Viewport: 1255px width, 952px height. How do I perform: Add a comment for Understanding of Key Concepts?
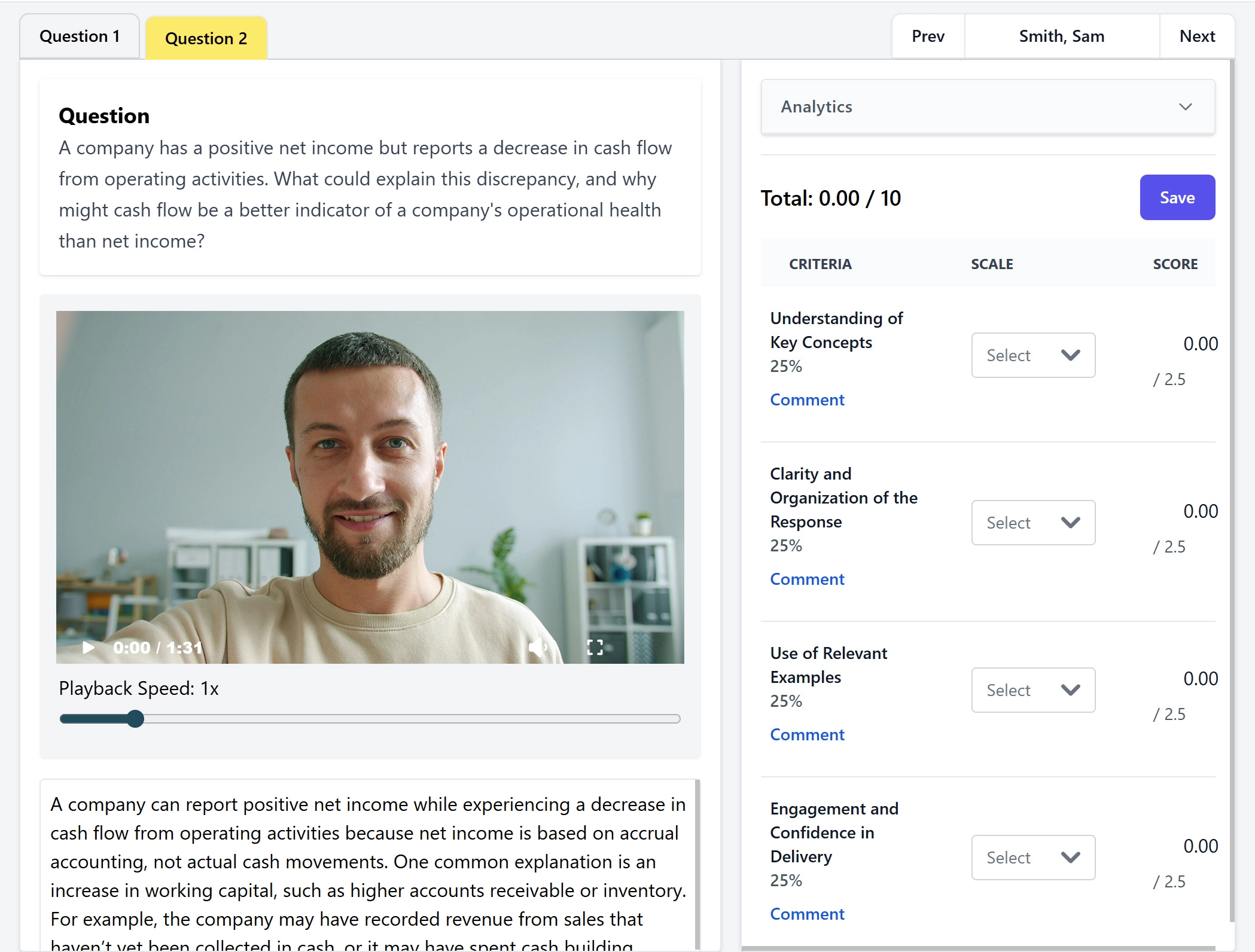(807, 399)
